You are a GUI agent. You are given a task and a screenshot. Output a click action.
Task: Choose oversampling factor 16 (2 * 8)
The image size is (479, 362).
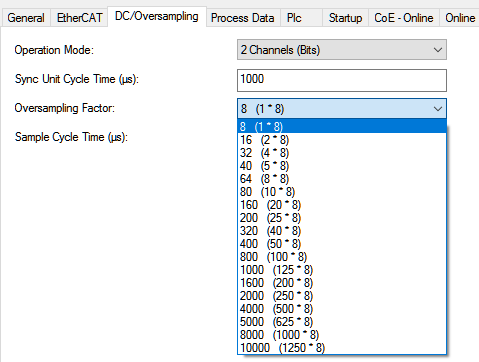342,140
